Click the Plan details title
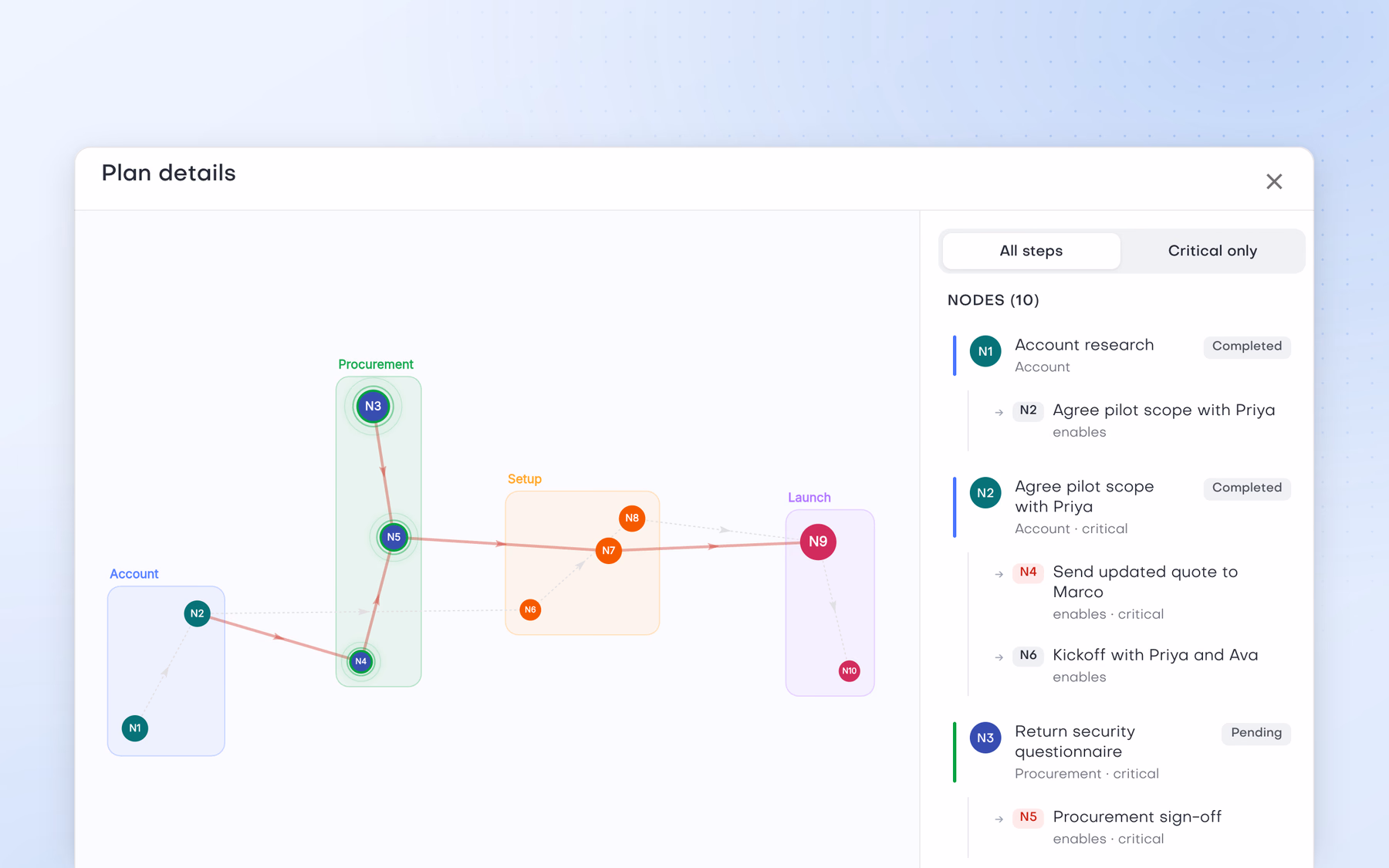 click(168, 174)
